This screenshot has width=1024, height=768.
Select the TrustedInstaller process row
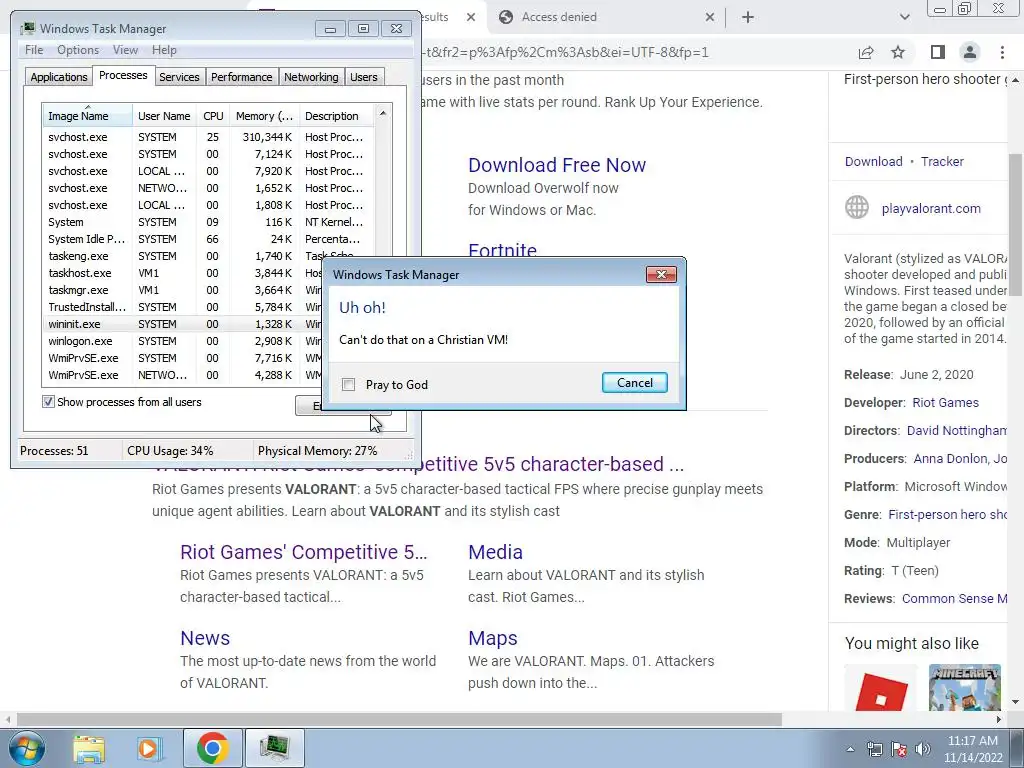coord(182,307)
